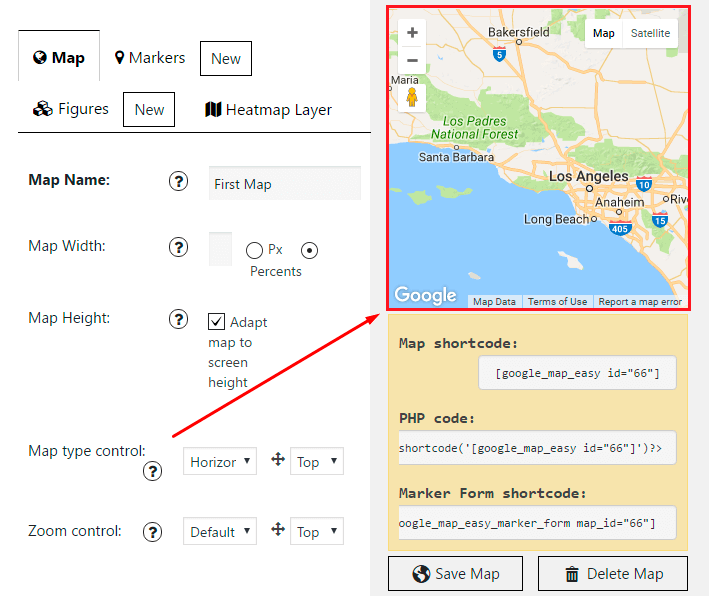Switch preview to Satellite view

point(650,33)
